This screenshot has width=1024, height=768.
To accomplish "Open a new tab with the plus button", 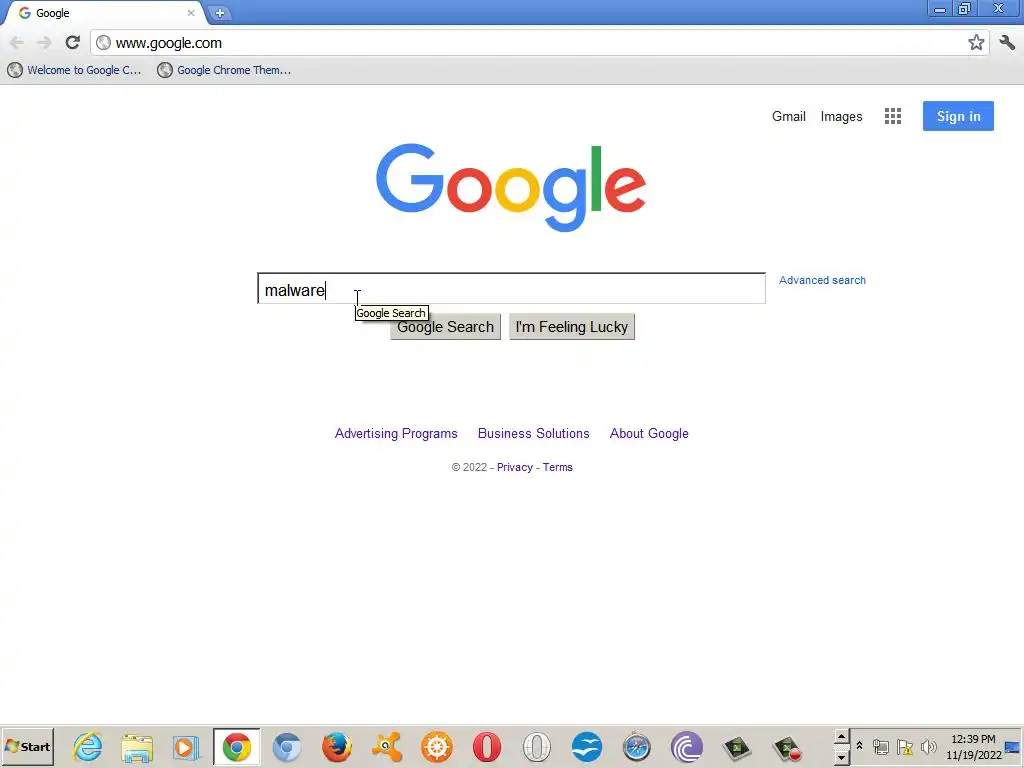I will (x=220, y=13).
